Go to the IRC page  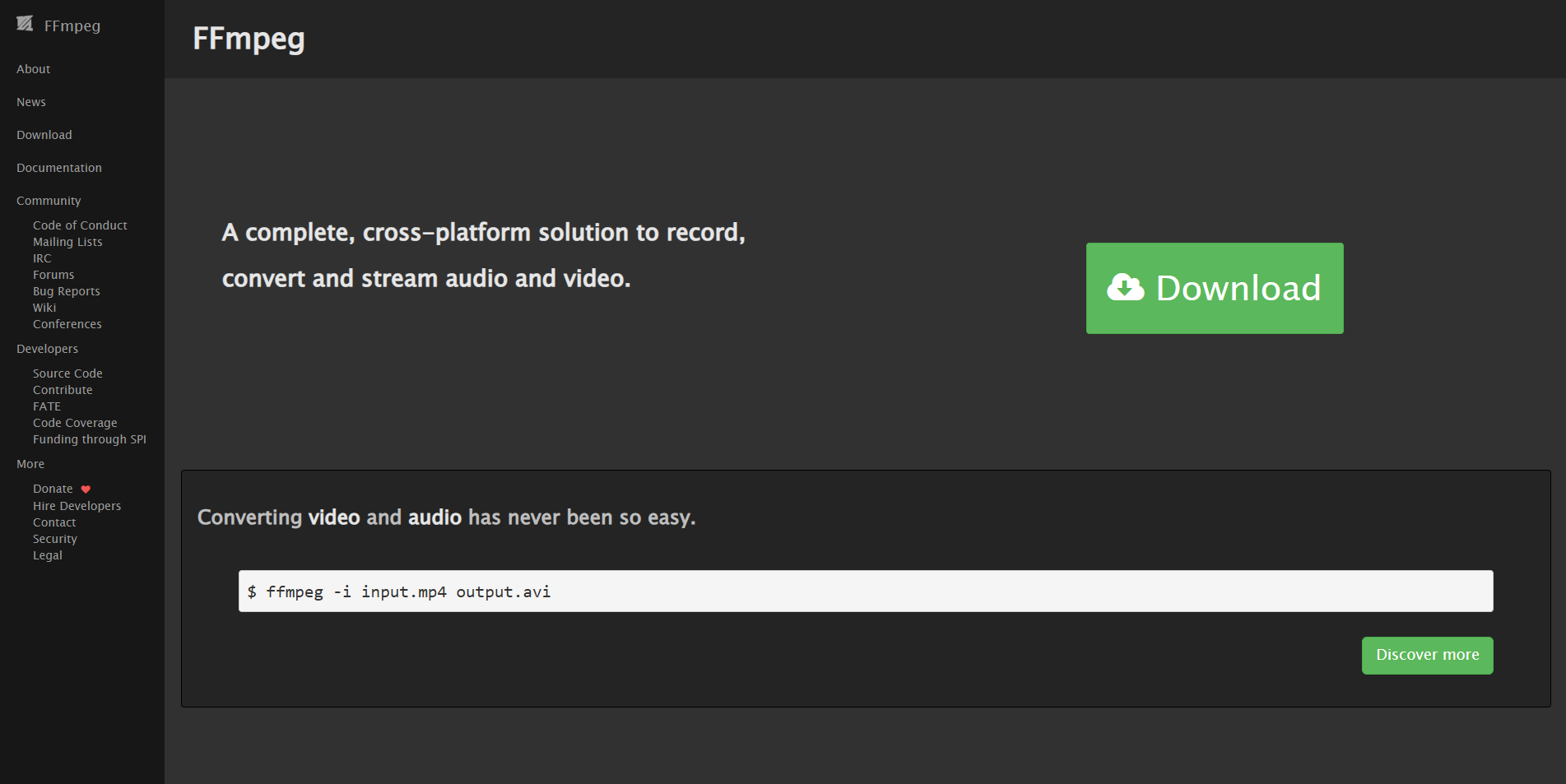click(42, 258)
